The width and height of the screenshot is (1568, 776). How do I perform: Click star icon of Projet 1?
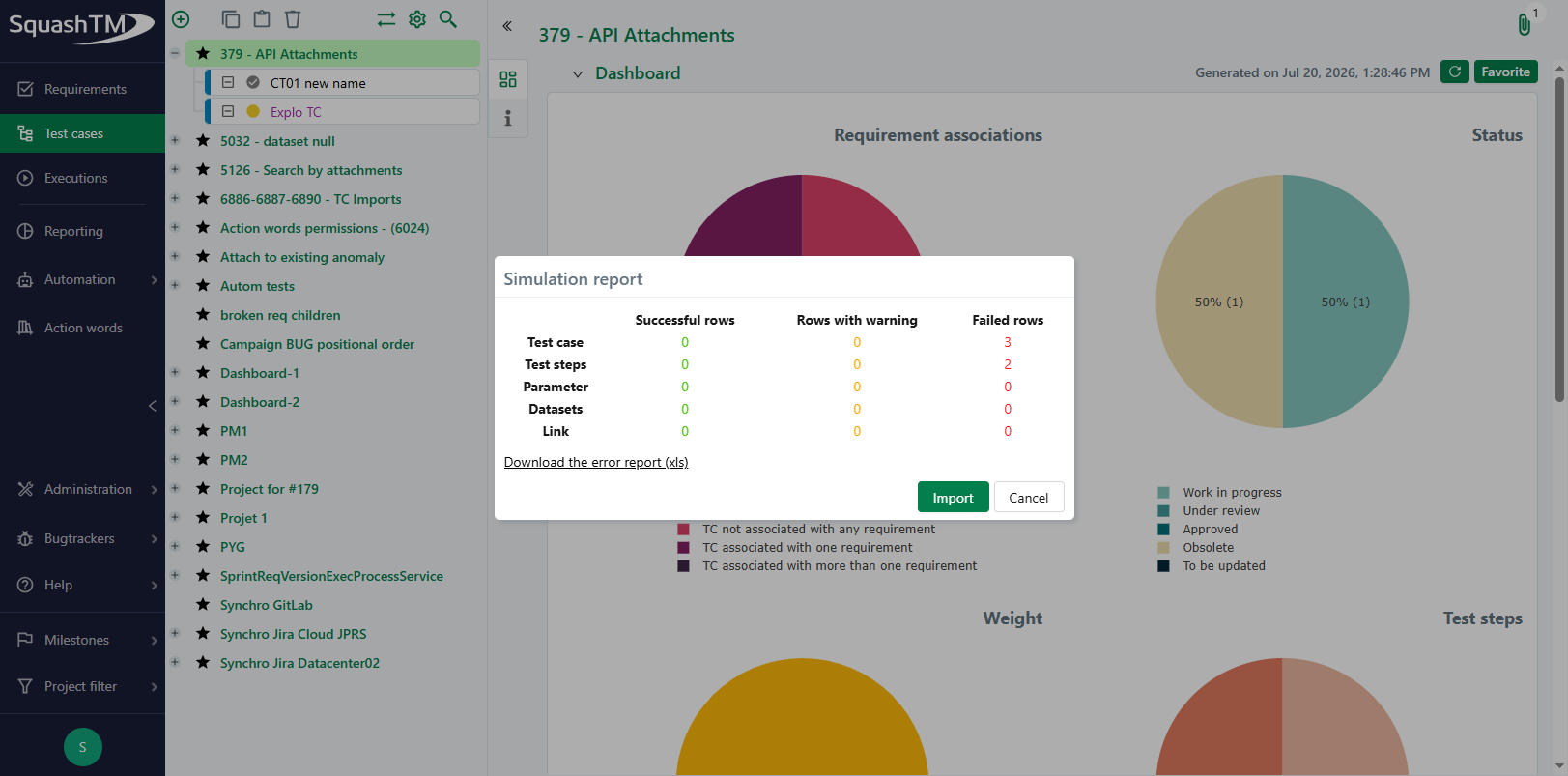[x=203, y=518]
